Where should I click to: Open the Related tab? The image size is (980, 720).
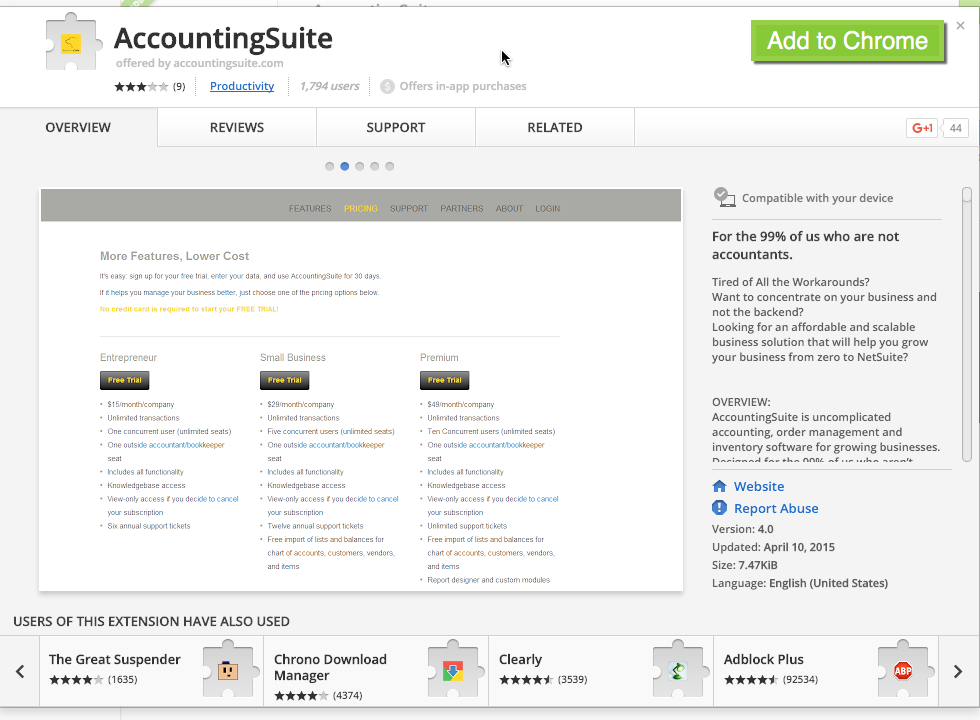[555, 128]
